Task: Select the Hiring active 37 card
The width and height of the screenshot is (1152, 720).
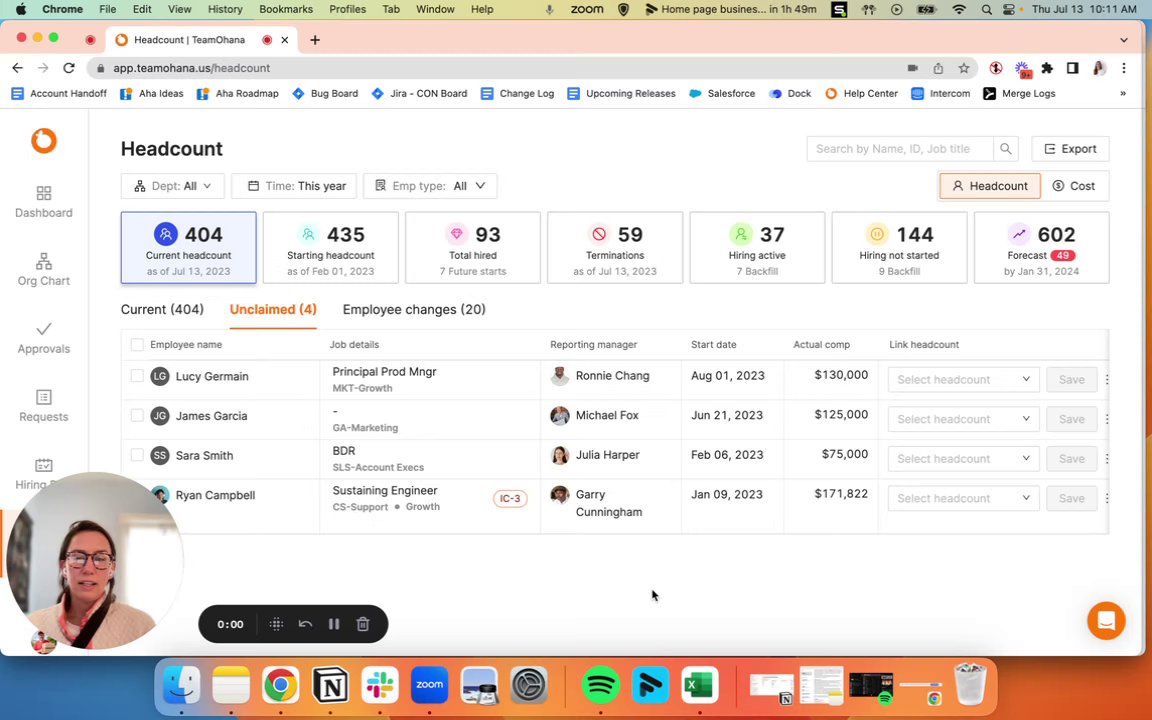Action: 757,248
